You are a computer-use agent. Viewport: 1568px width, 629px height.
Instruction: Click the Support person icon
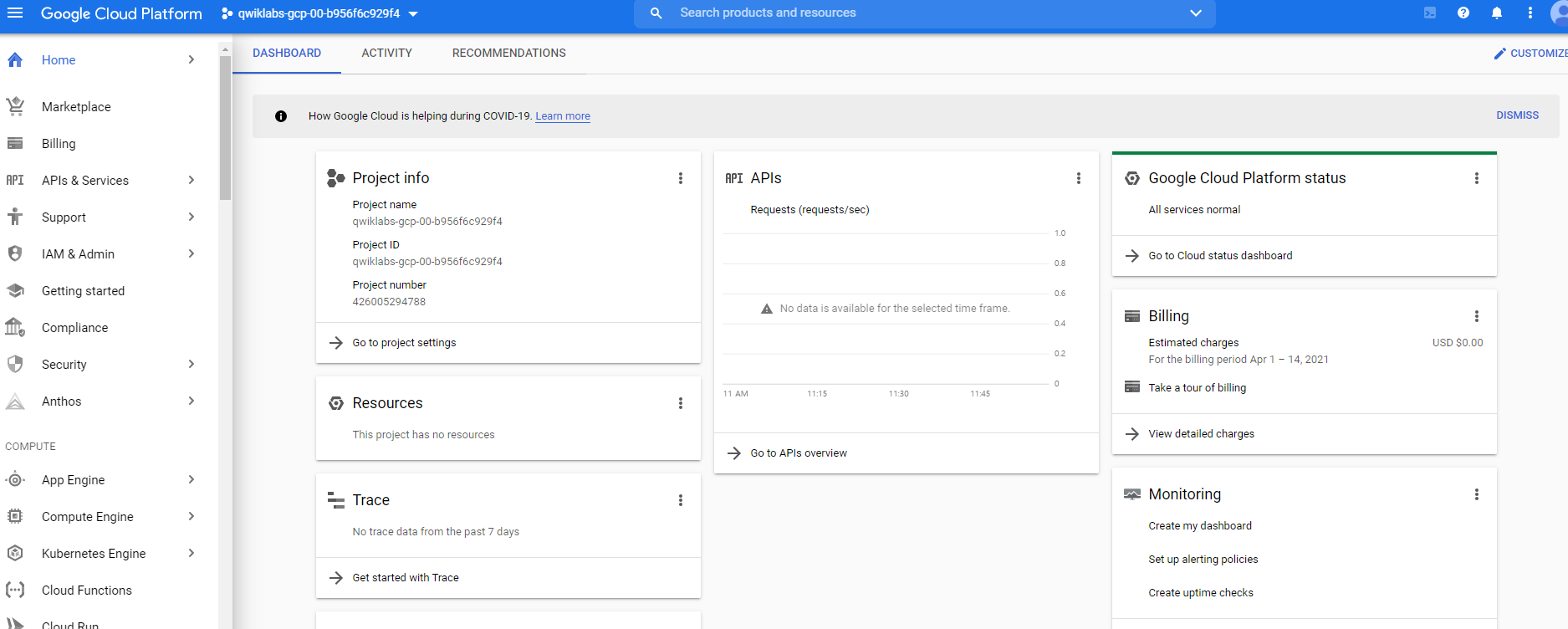point(15,217)
